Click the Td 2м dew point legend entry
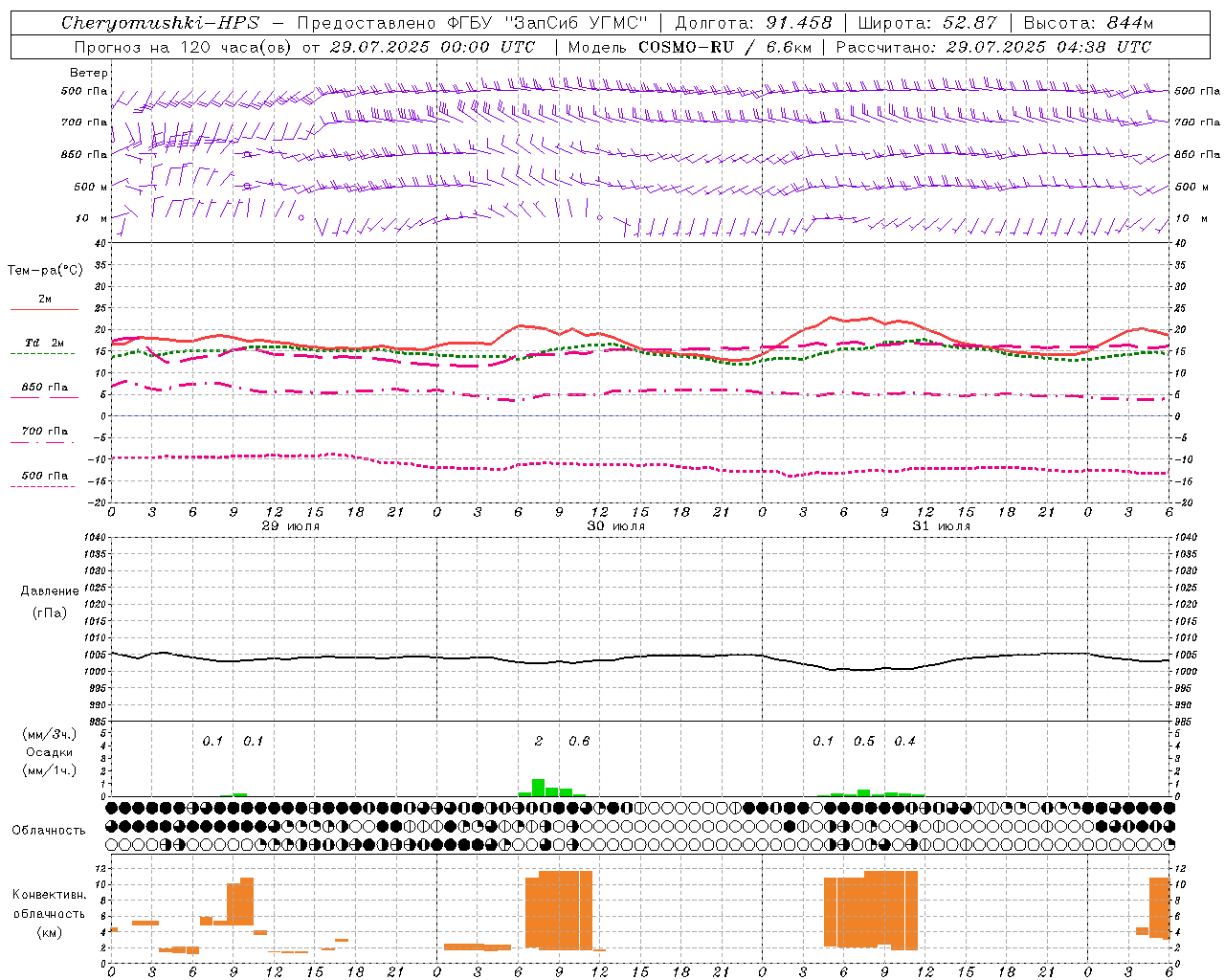Image resolution: width=1225 pixels, height=980 pixels. pos(45,343)
